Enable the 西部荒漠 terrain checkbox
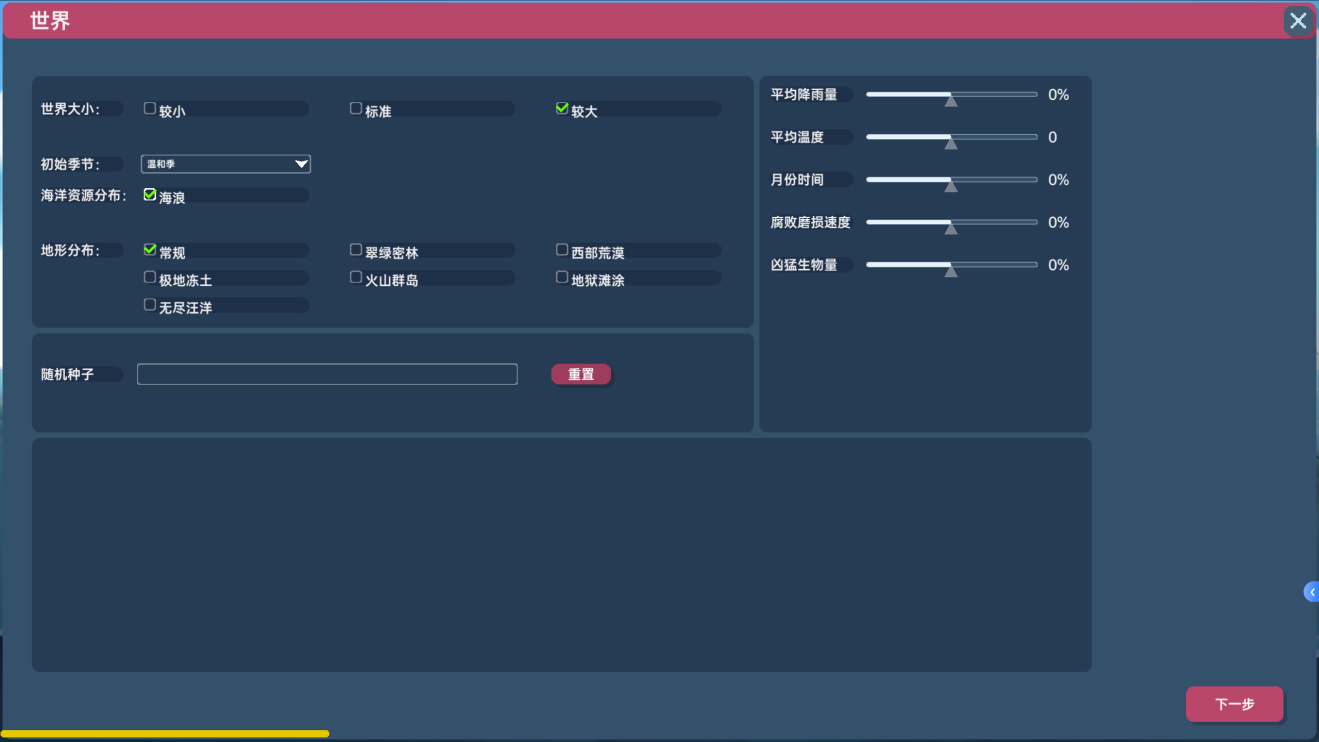 (x=562, y=250)
